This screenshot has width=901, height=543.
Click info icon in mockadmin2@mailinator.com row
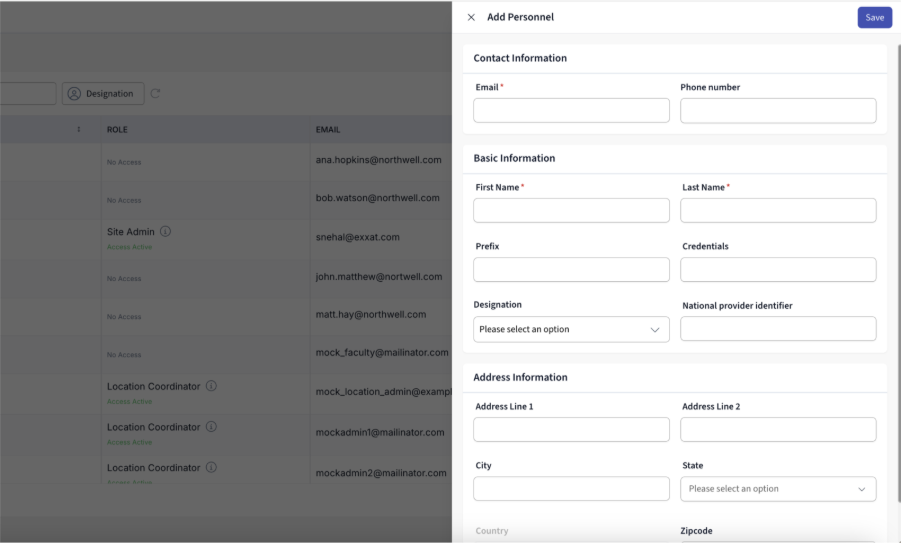211,467
